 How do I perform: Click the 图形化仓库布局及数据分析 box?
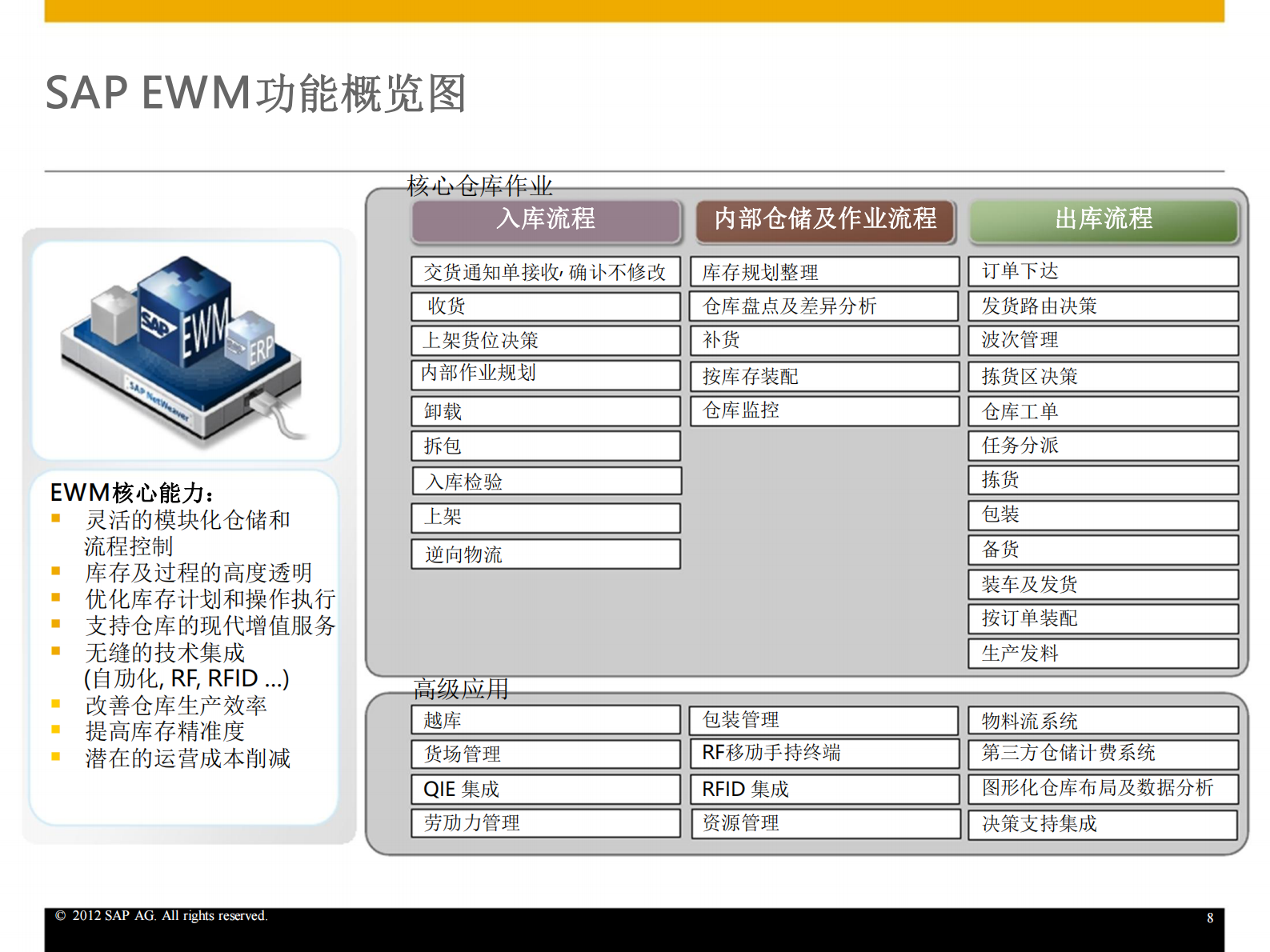1104,789
